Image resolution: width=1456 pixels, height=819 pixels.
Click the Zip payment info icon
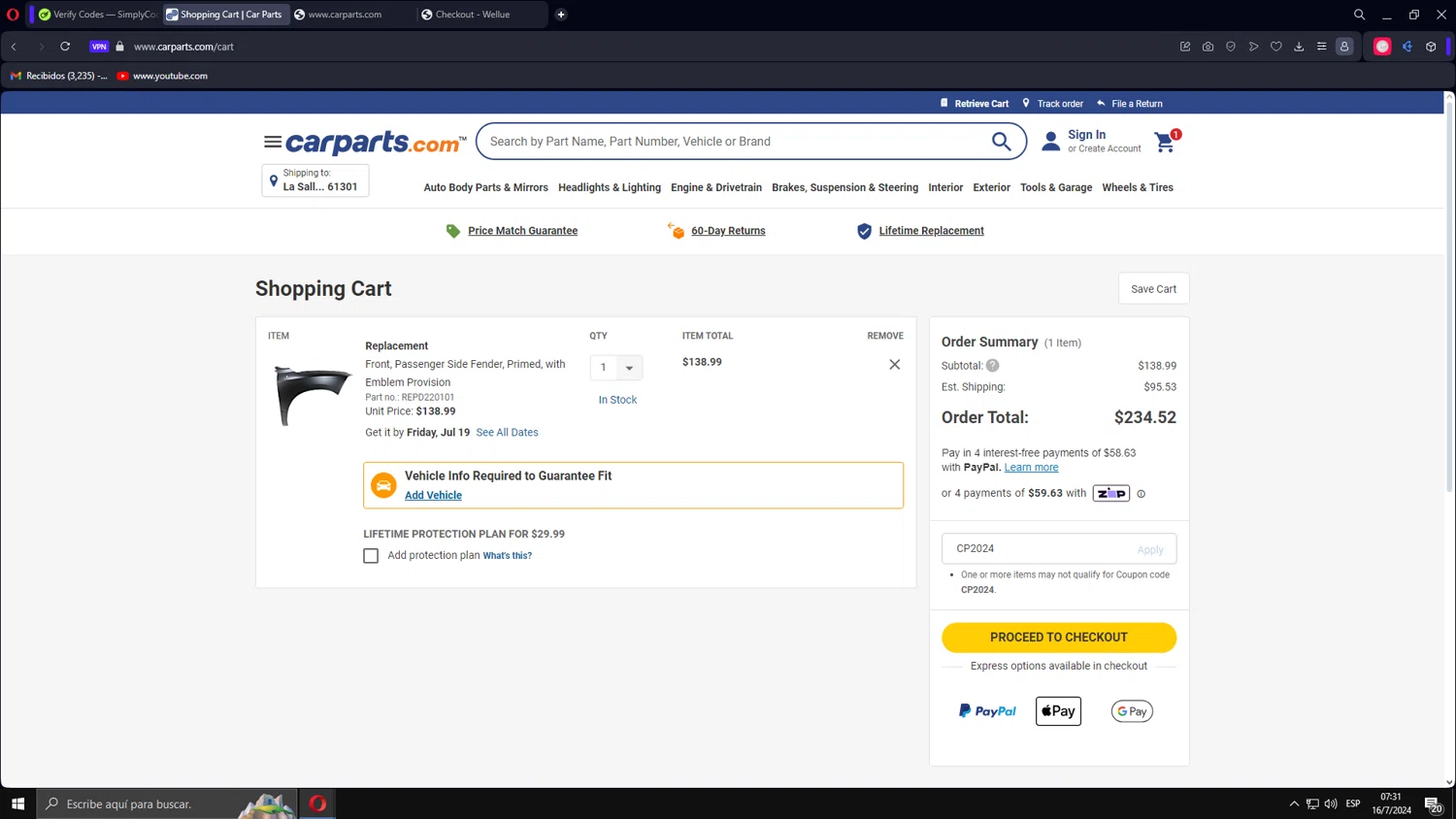(x=1141, y=494)
